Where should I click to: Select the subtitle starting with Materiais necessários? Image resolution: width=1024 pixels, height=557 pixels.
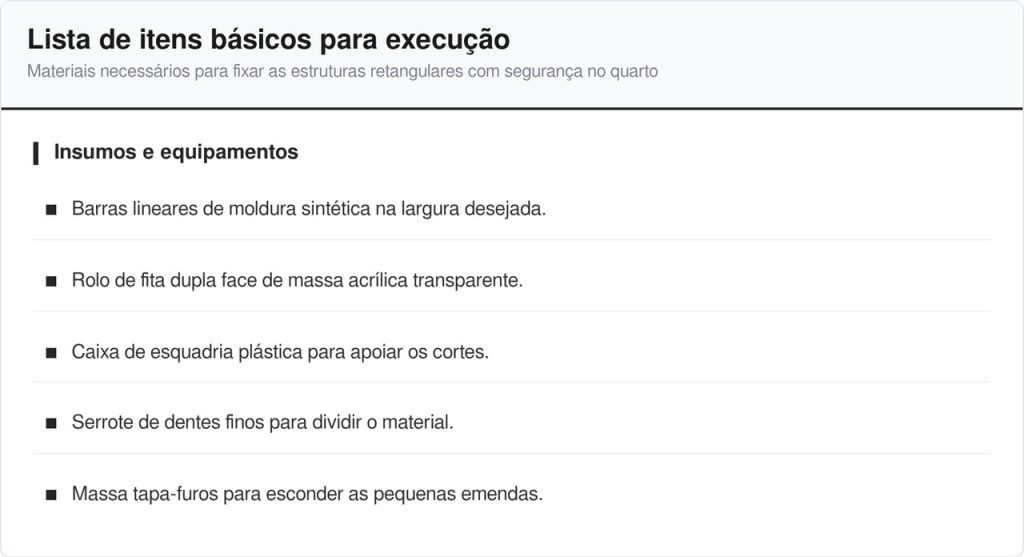[342, 72]
